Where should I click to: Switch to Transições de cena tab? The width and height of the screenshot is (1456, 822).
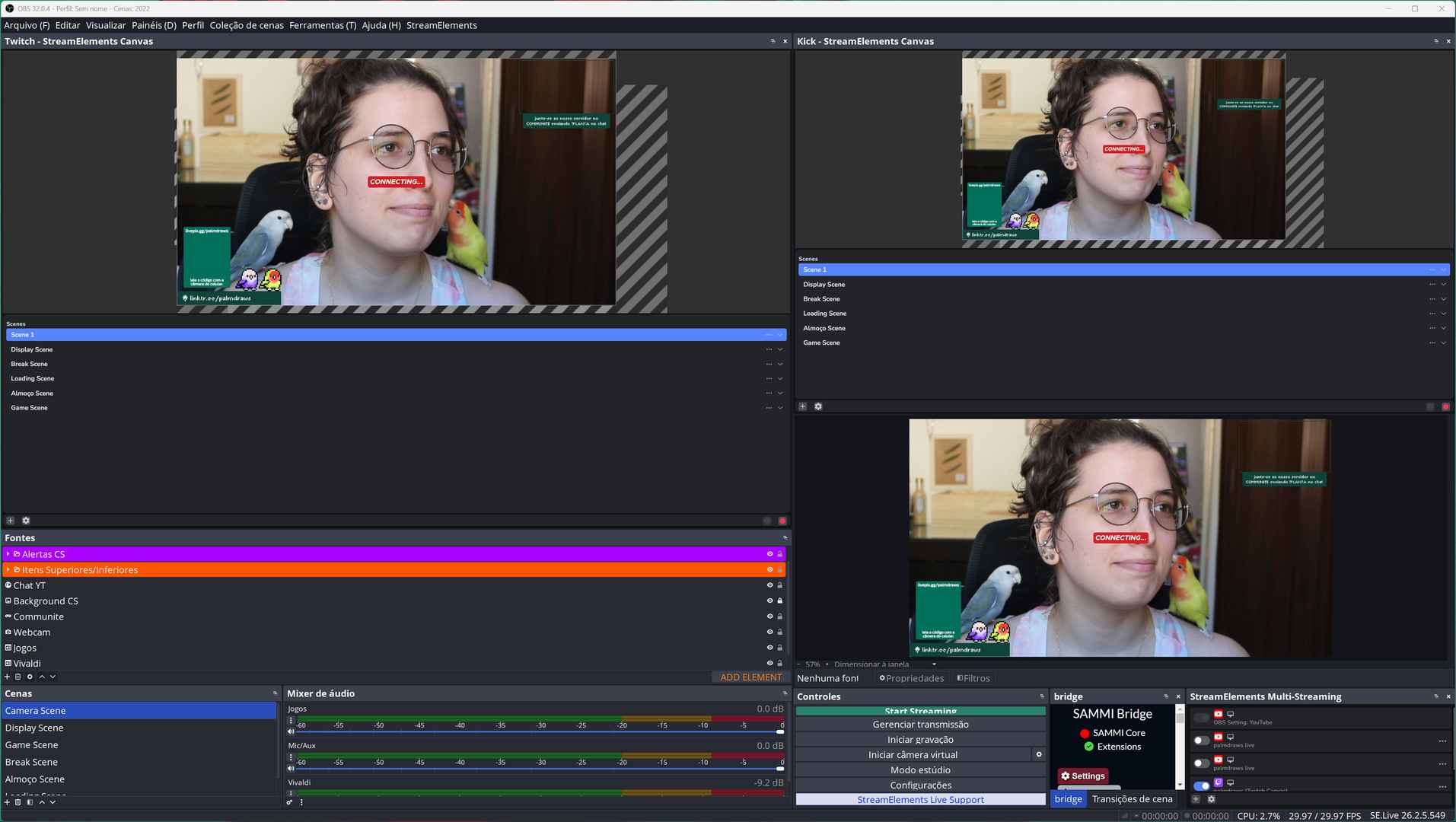pos(1132,799)
